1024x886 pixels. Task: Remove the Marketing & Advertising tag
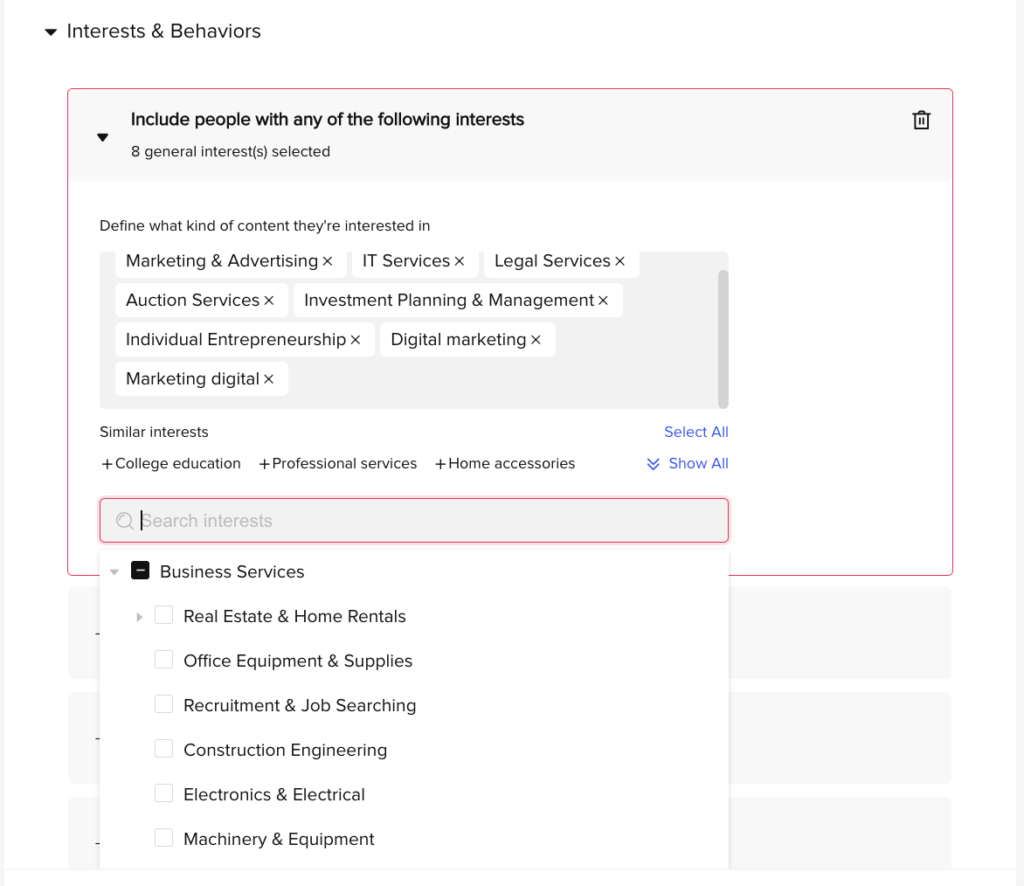point(328,261)
